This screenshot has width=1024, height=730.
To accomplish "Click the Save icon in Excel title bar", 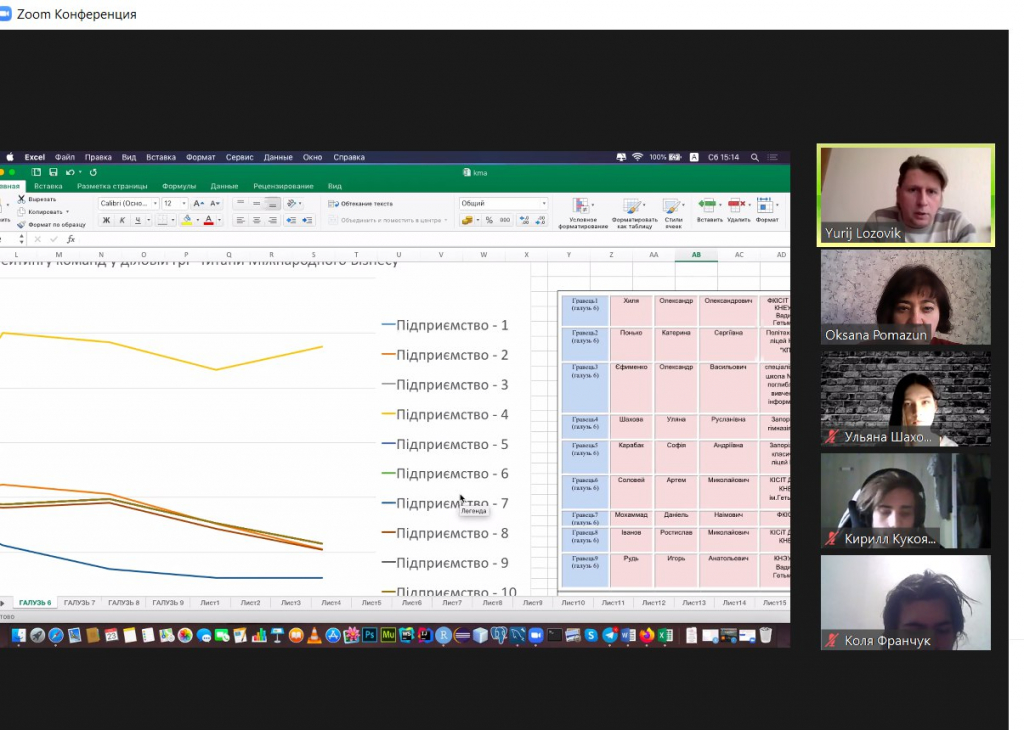I will click(53, 172).
